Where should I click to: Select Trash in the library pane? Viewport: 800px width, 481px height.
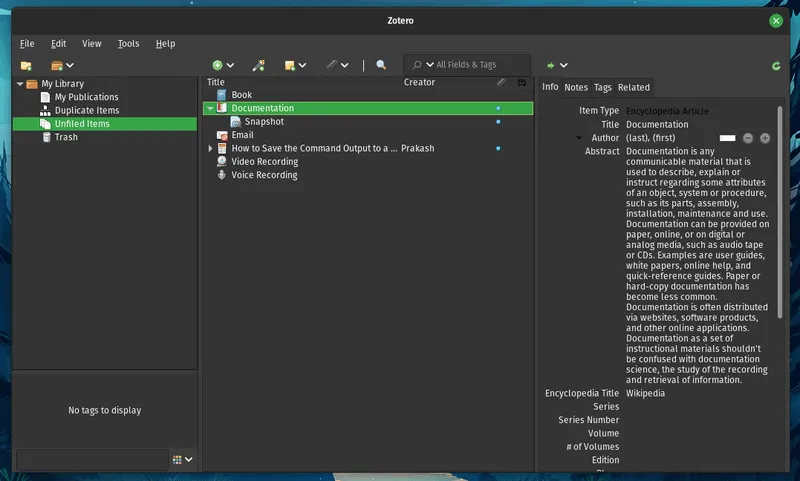pyautogui.click(x=66, y=137)
